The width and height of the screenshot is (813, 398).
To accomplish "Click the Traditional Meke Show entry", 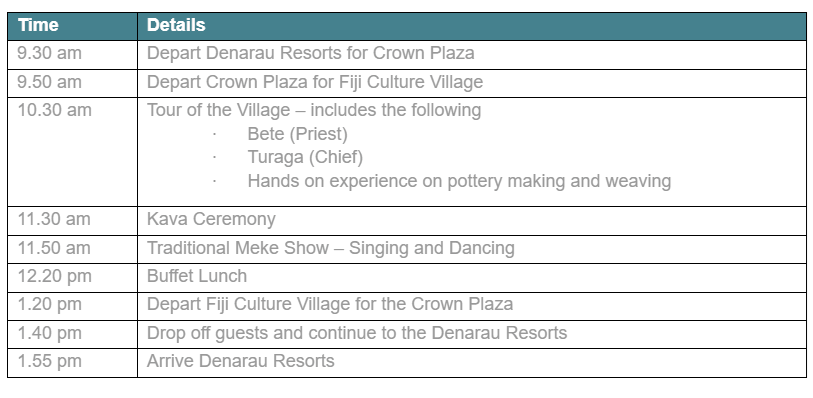I will click(x=330, y=248).
